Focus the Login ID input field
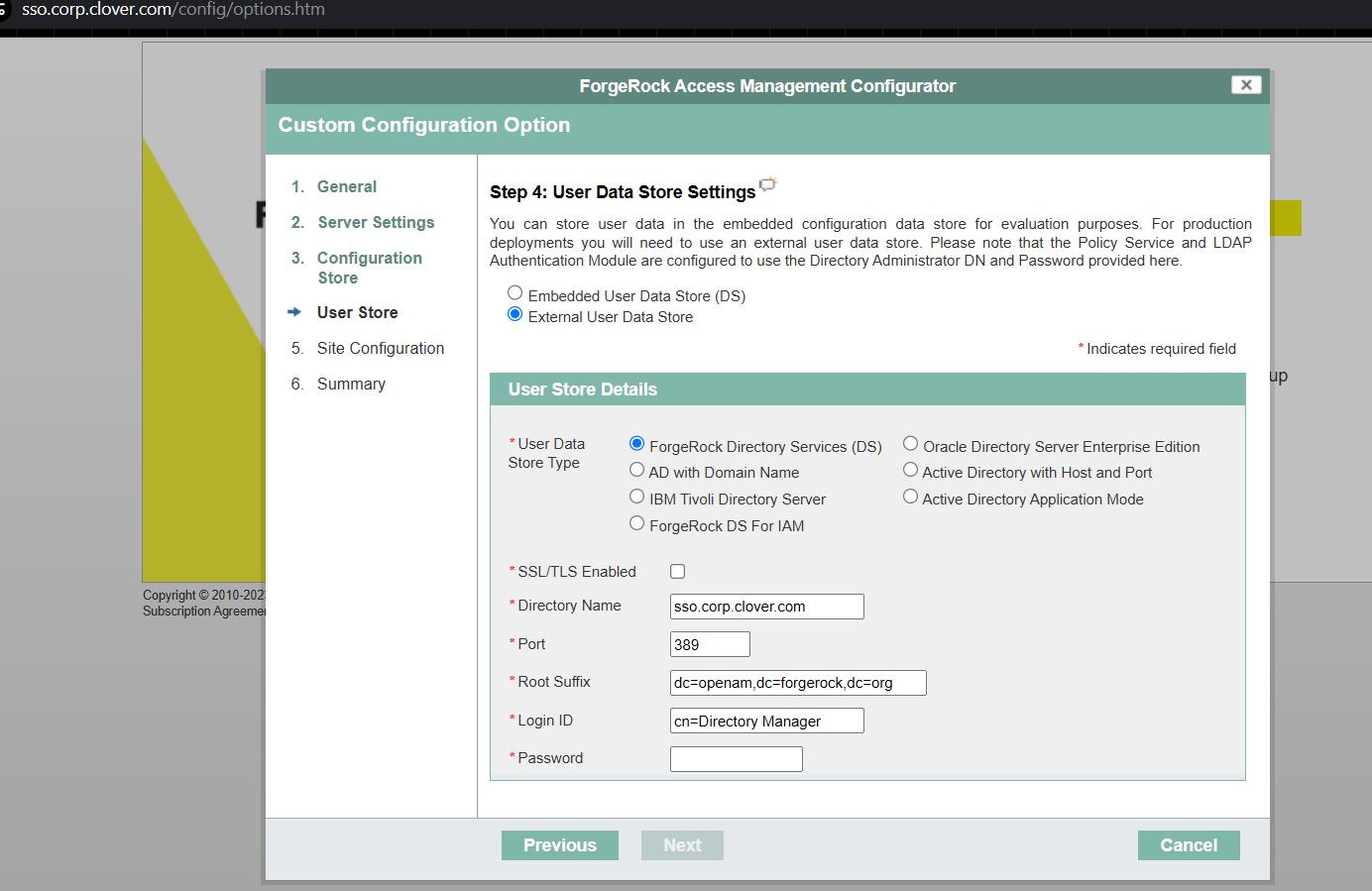This screenshot has width=1372, height=891. 767,721
